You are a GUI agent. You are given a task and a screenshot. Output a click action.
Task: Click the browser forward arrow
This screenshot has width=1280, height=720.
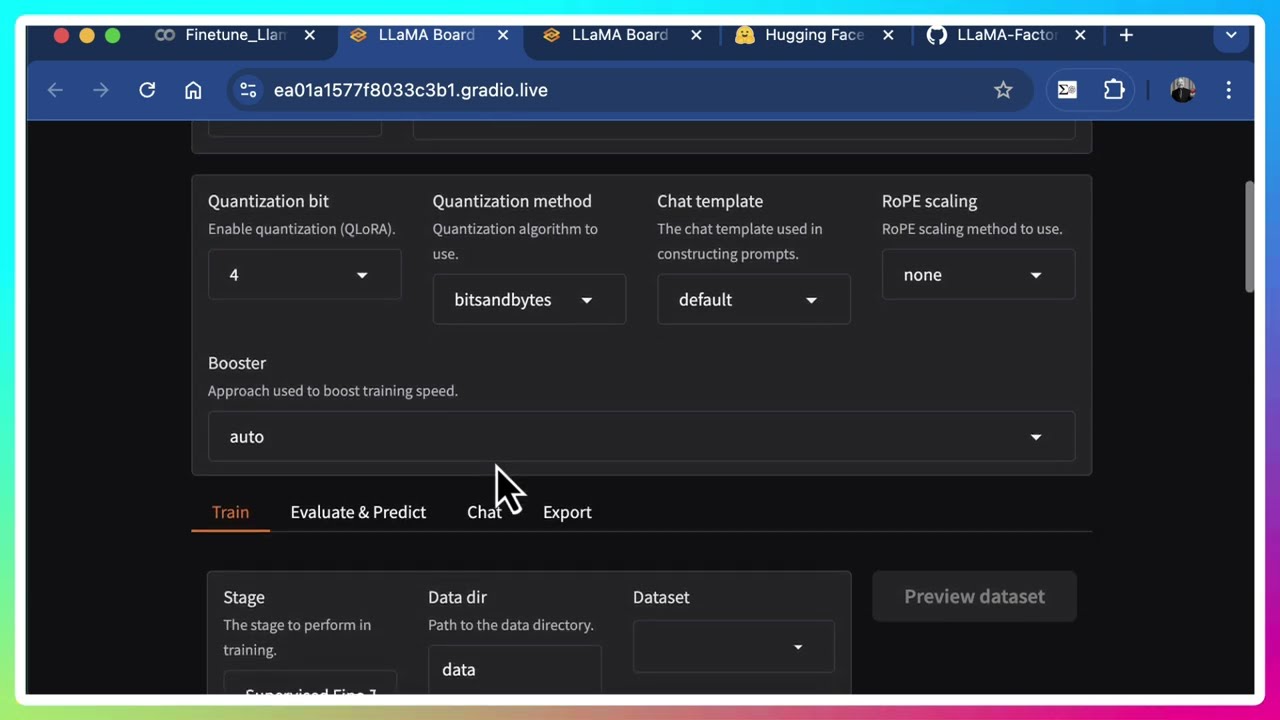(101, 90)
